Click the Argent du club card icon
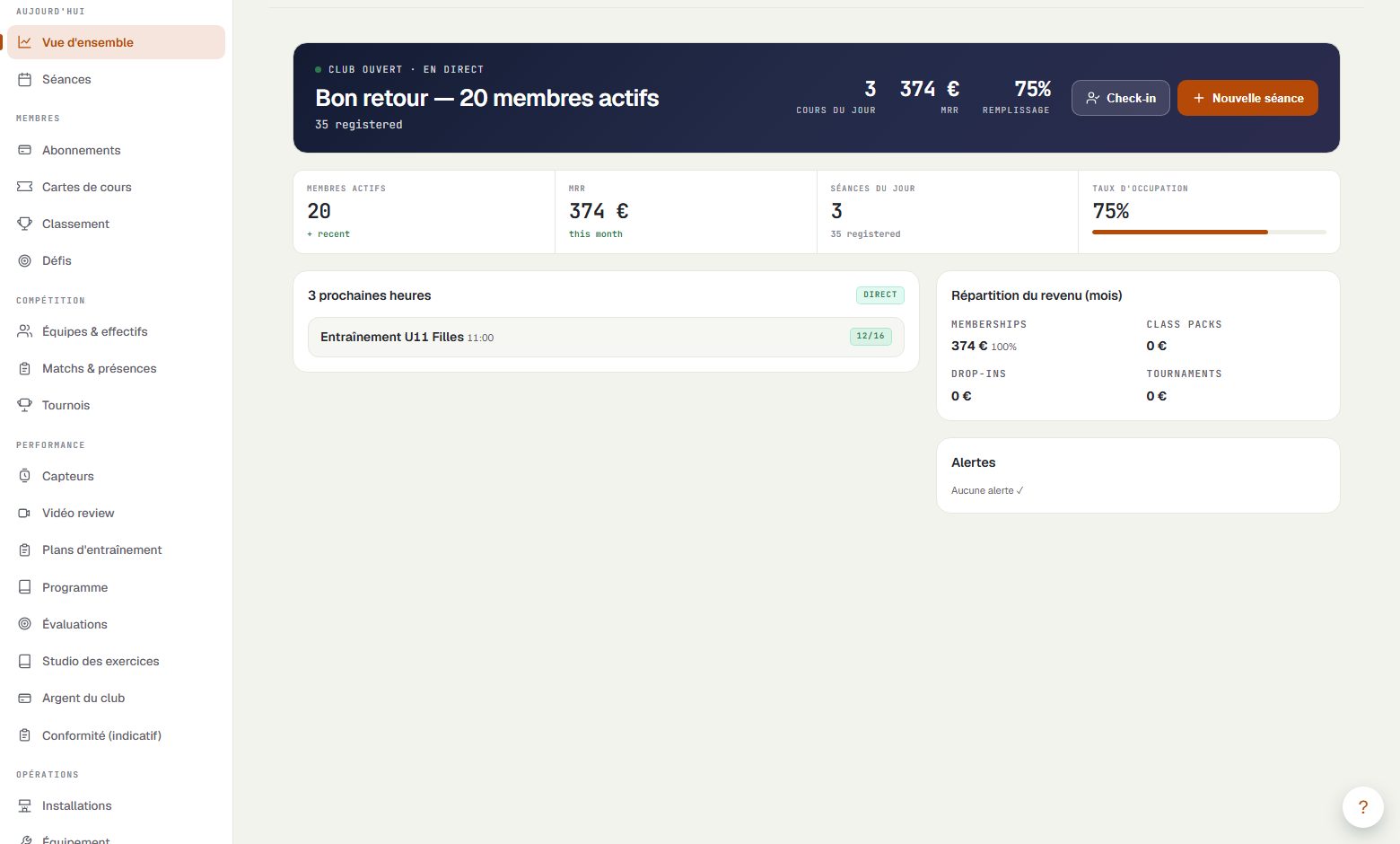Viewport: 1400px width, 844px height. pyautogui.click(x=25, y=698)
